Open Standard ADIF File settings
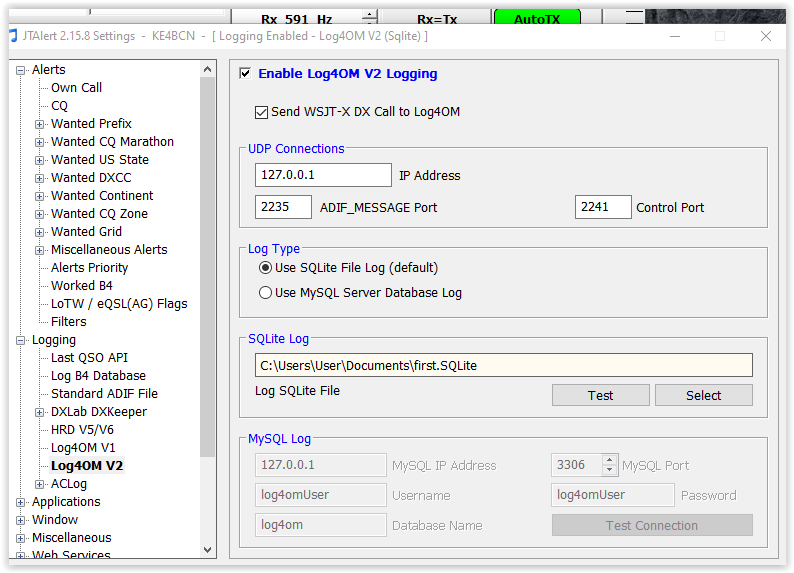Viewport: 794px width, 573px height. click(x=104, y=393)
